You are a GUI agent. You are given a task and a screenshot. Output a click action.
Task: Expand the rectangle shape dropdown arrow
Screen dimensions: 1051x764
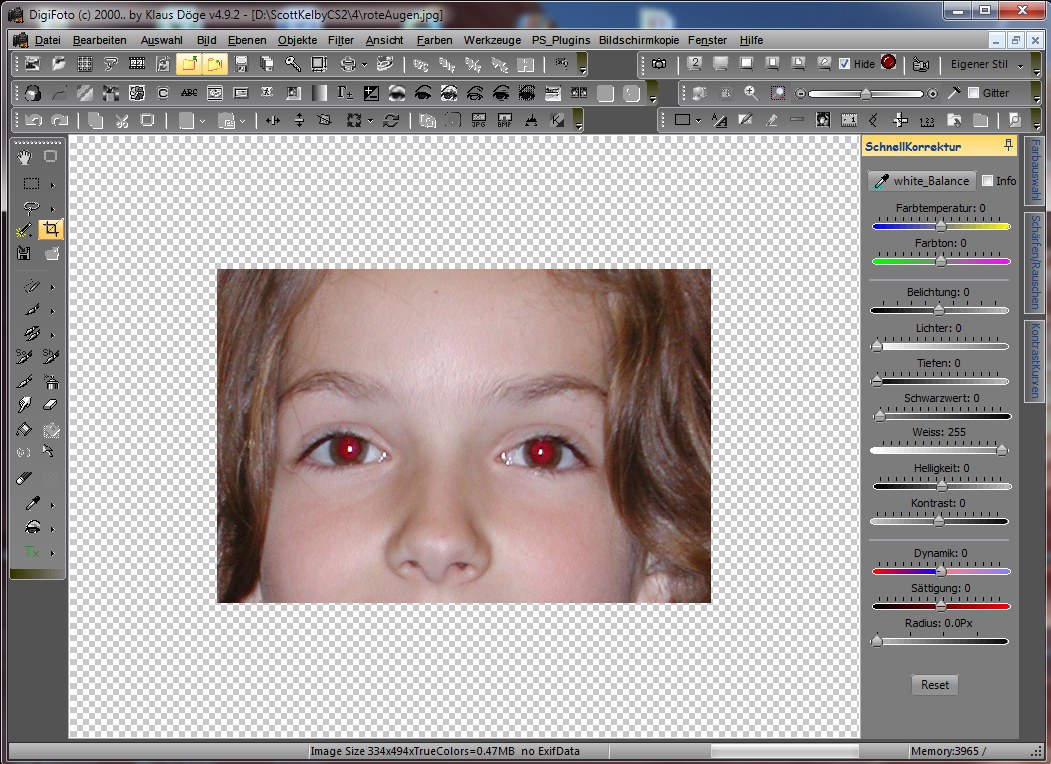(700, 120)
